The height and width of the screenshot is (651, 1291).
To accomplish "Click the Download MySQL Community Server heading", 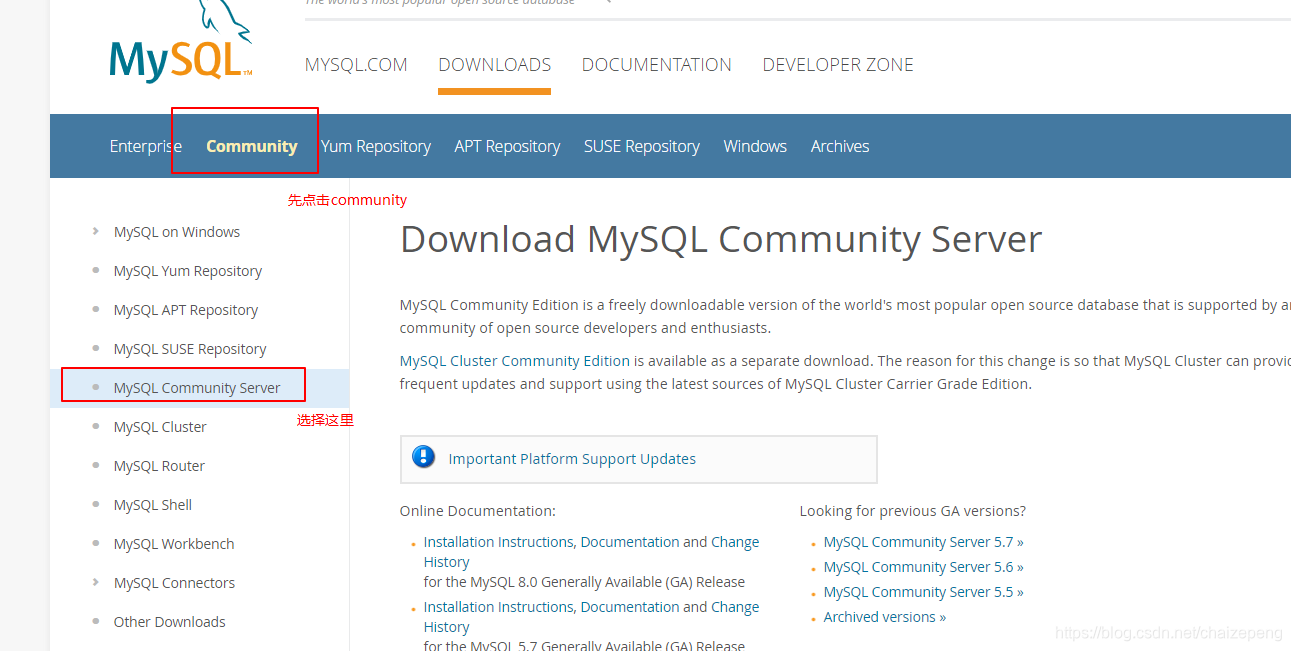I will [721, 240].
